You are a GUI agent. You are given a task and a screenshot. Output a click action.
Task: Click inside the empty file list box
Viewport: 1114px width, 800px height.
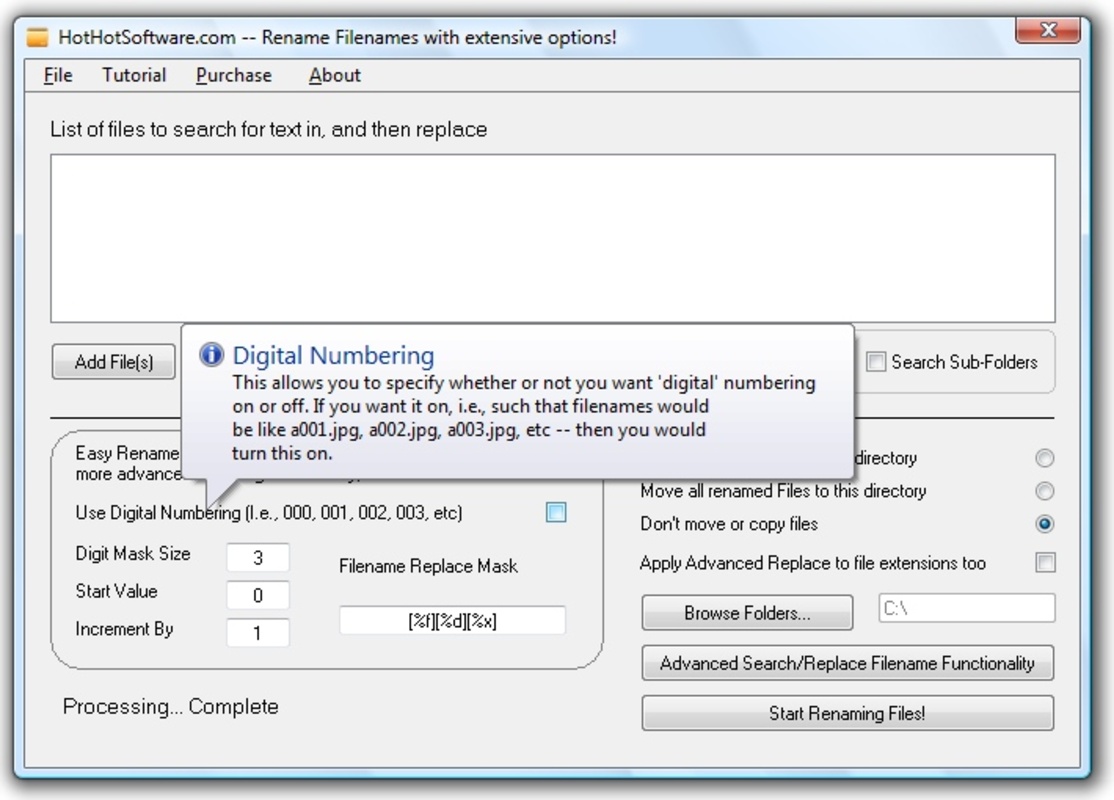click(x=553, y=238)
